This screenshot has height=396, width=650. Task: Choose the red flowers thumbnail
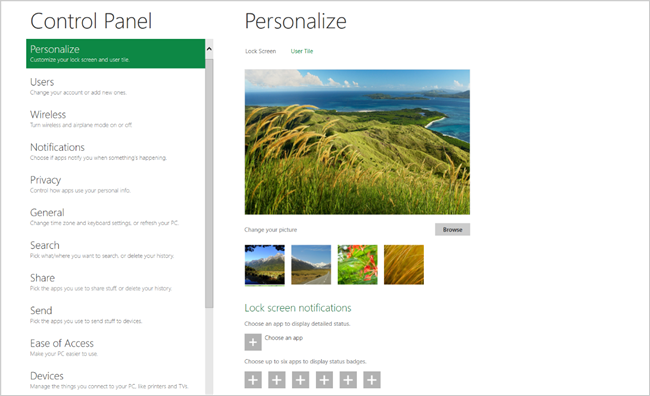click(x=358, y=265)
